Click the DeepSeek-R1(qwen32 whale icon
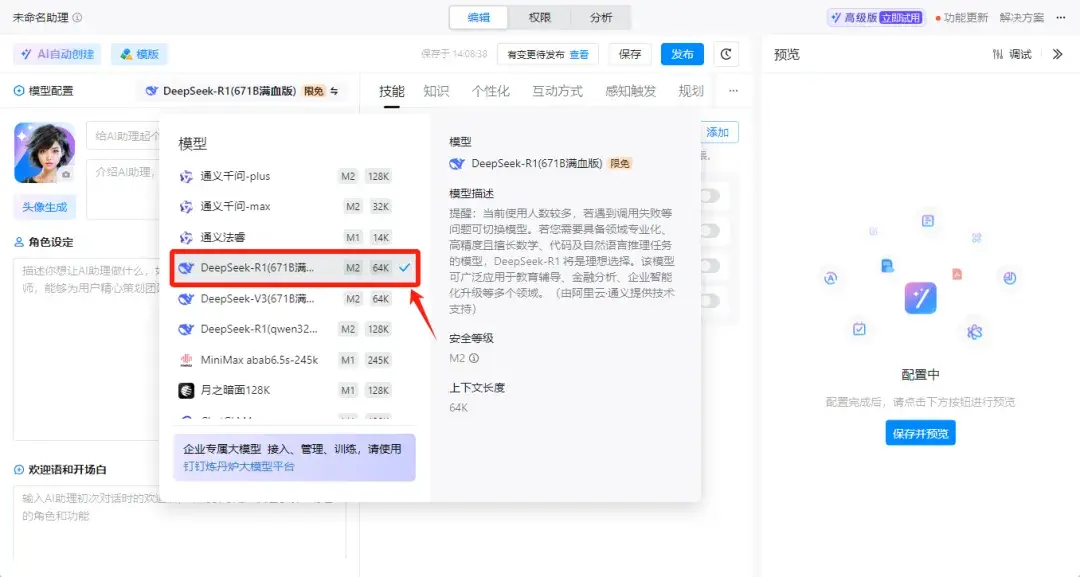 pos(186,329)
